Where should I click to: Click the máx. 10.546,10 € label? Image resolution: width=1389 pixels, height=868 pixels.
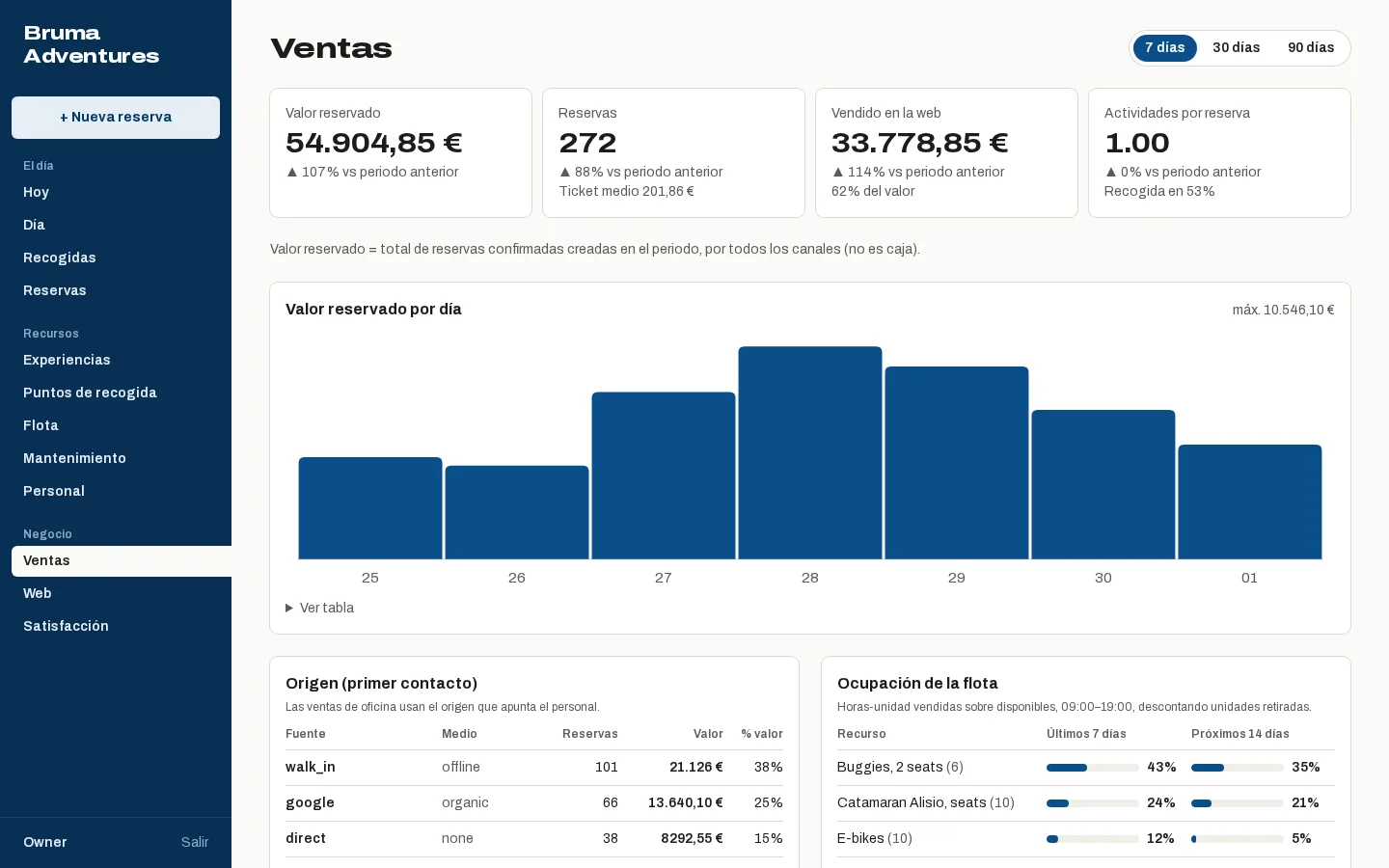pyautogui.click(x=1283, y=310)
